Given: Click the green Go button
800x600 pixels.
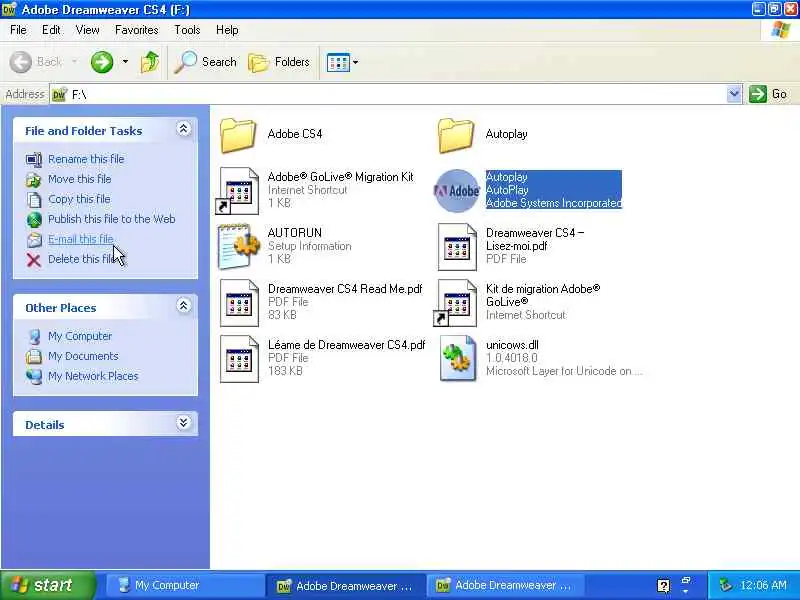Looking at the screenshot, I should (x=768, y=94).
